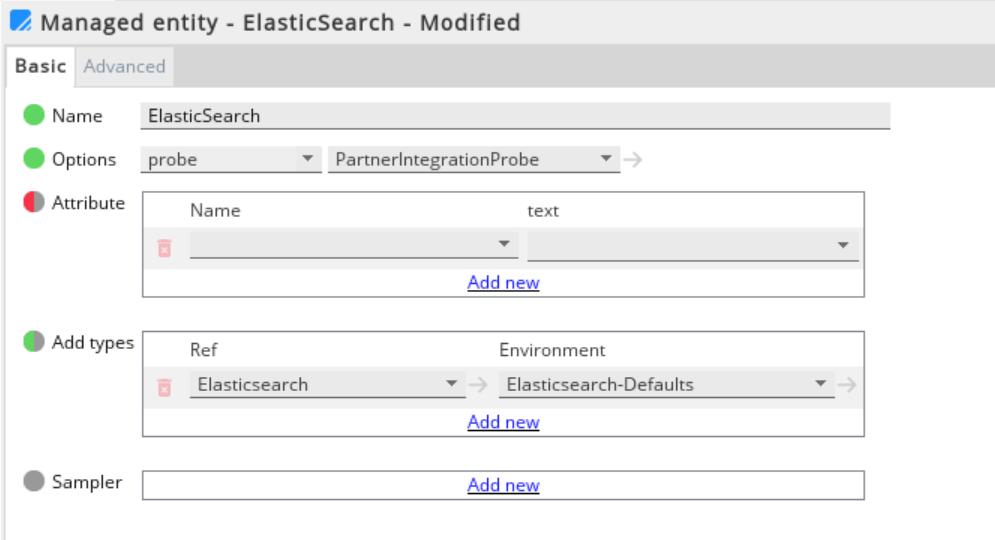Click the blue edit icon in title bar

click(x=21, y=21)
